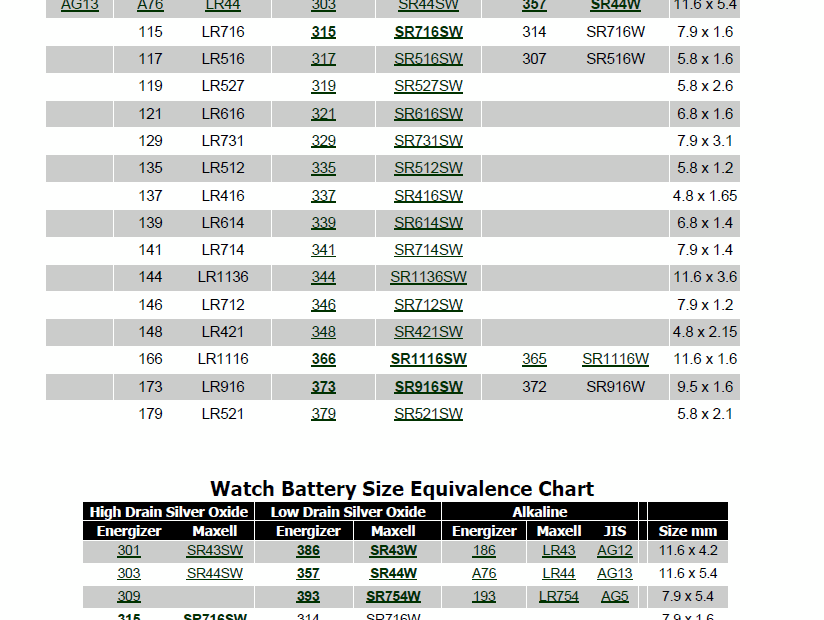Click the LR1136 cell text

tap(223, 277)
